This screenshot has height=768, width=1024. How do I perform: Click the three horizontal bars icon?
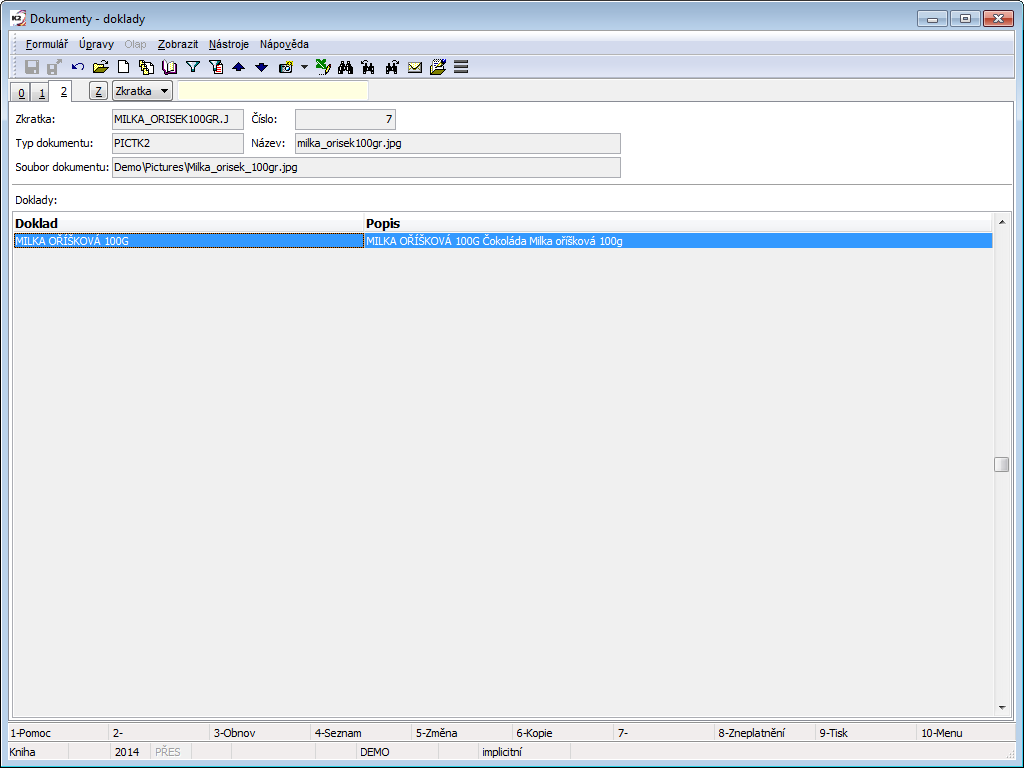(461, 67)
